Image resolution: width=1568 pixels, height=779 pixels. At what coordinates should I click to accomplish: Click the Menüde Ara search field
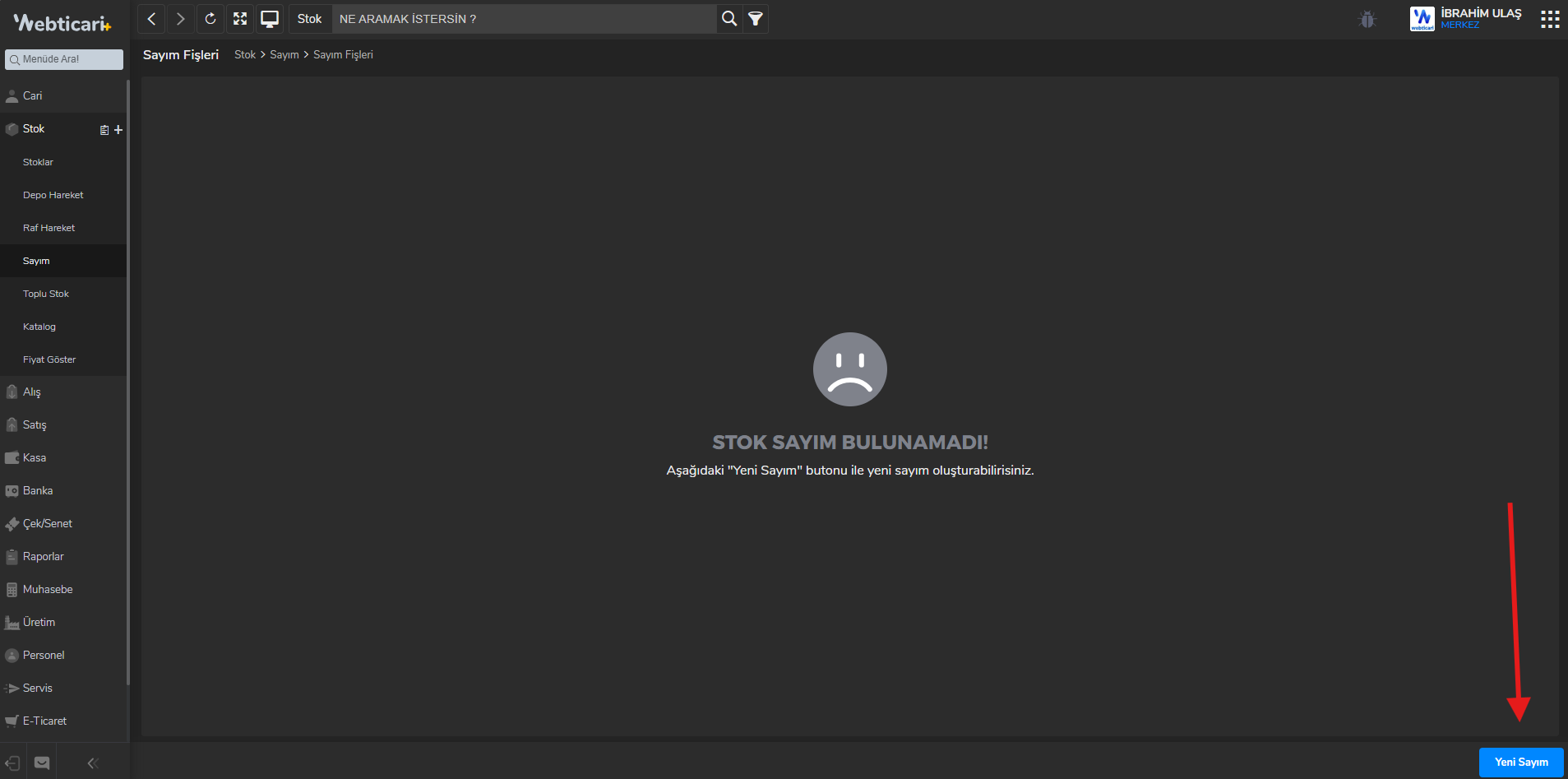[x=64, y=59]
